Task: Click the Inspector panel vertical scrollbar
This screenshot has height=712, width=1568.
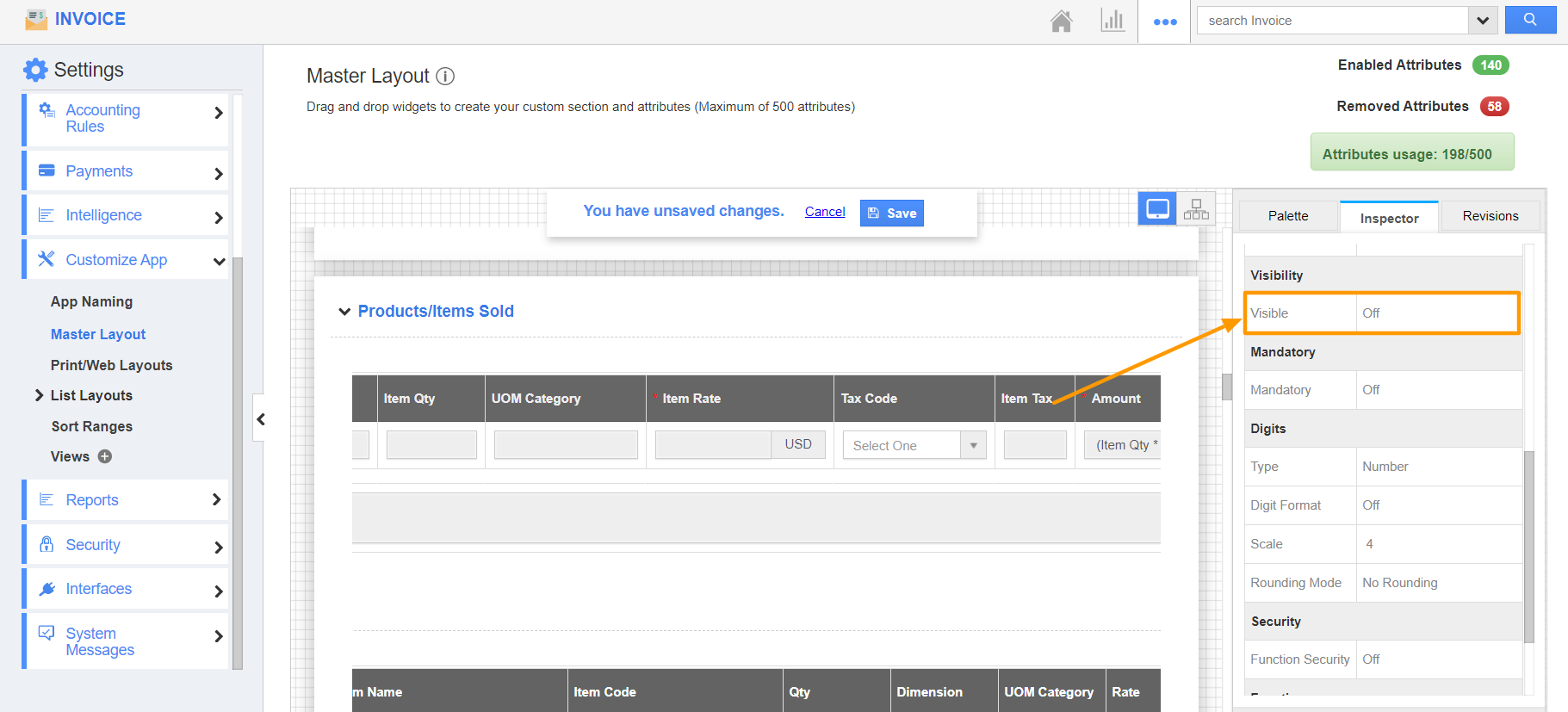Action: (x=1529, y=547)
